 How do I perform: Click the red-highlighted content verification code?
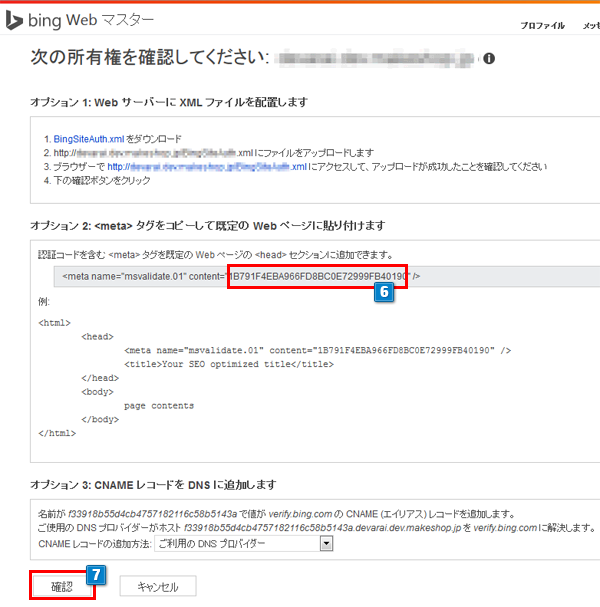click(317, 275)
